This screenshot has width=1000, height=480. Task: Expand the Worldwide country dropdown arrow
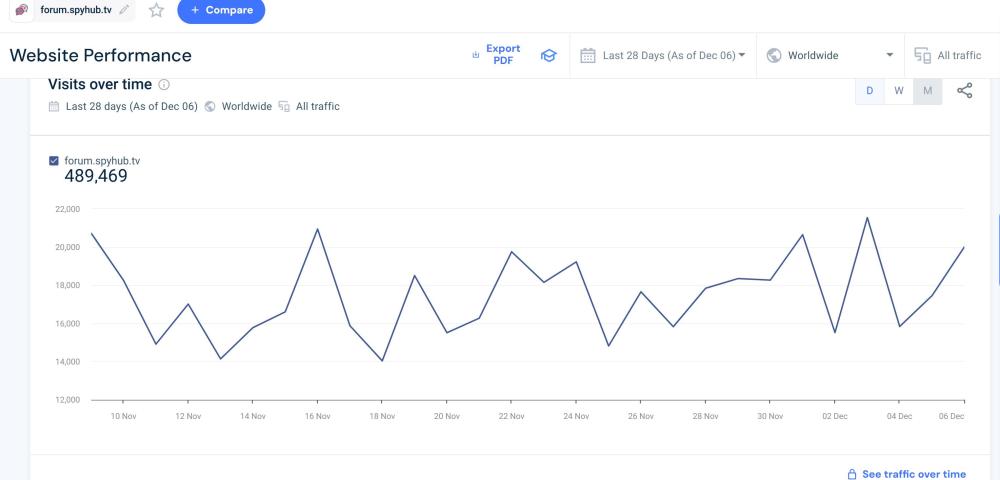pos(889,56)
